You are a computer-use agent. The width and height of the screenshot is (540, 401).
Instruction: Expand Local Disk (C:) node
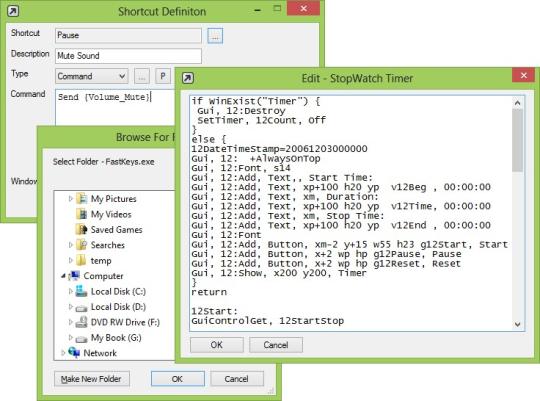pyautogui.click(x=71, y=291)
